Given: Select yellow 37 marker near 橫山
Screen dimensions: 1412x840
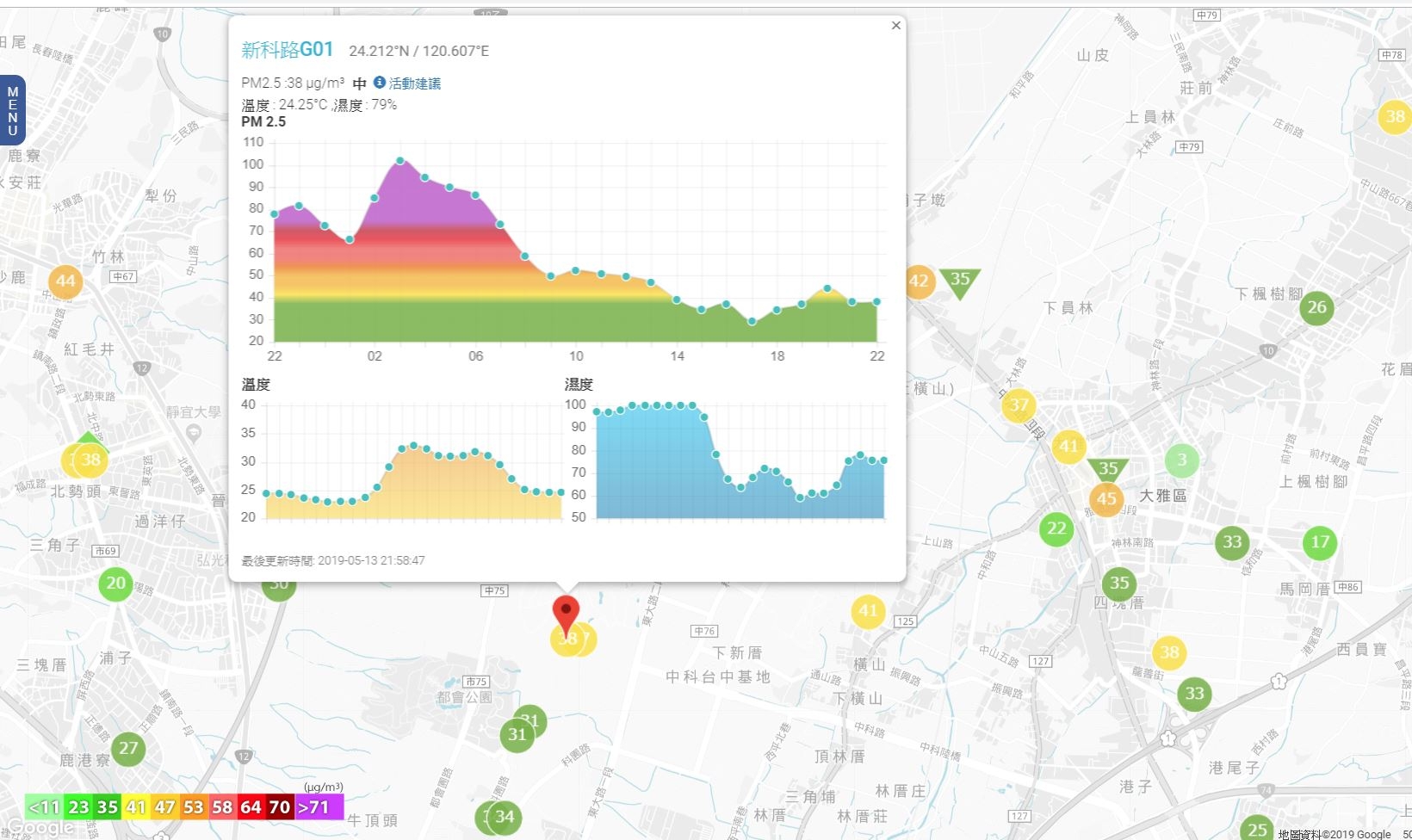Looking at the screenshot, I should click(1019, 405).
